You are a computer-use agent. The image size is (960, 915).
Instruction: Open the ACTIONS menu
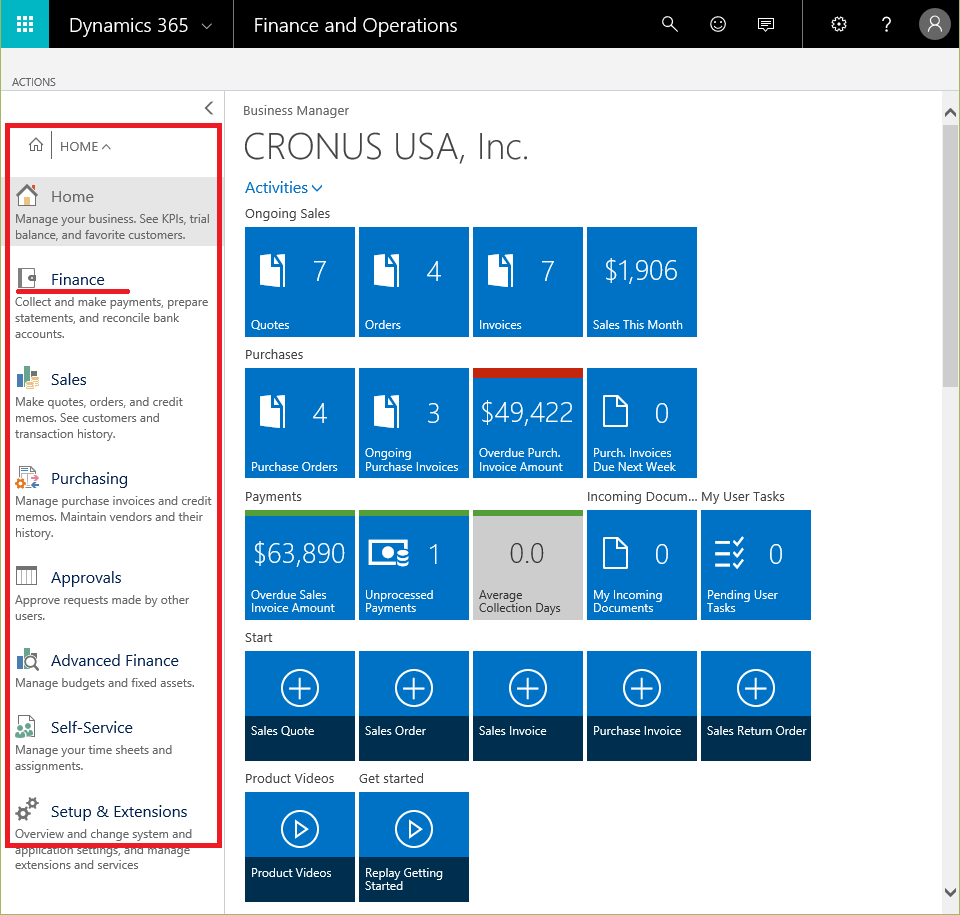(34, 81)
